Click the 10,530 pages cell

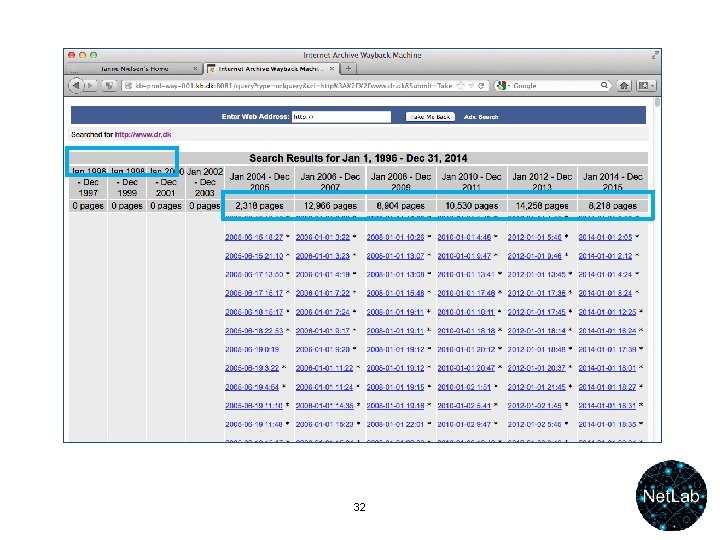point(472,206)
